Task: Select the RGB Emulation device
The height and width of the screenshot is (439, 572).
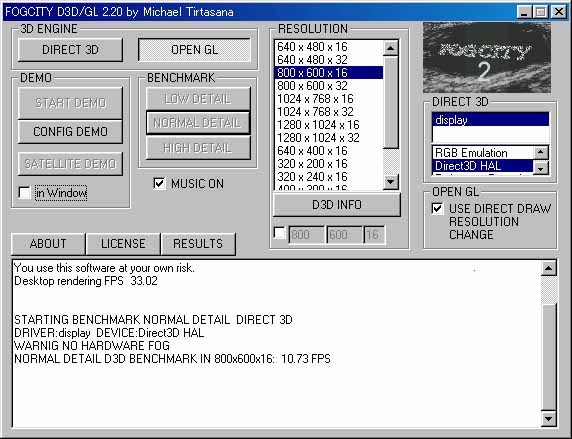Action: pyautogui.click(x=483, y=153)
